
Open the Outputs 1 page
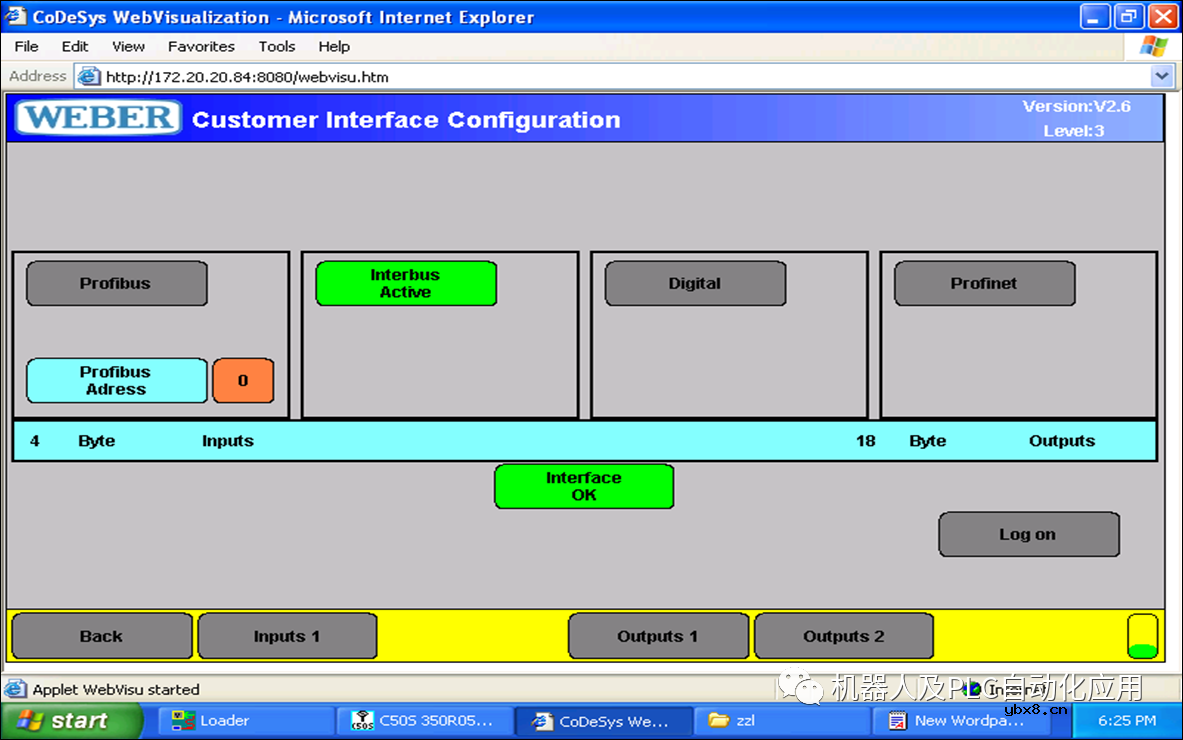click(x=657, y=636)
